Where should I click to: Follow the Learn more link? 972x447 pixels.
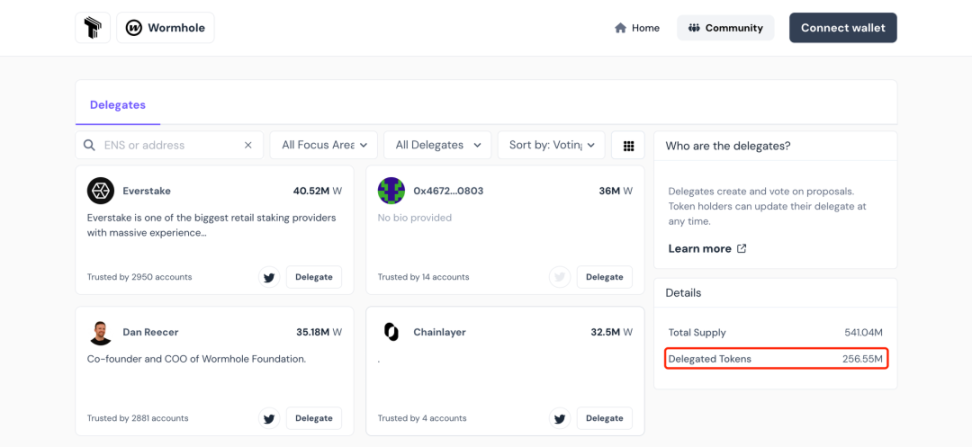pos(707,248)
